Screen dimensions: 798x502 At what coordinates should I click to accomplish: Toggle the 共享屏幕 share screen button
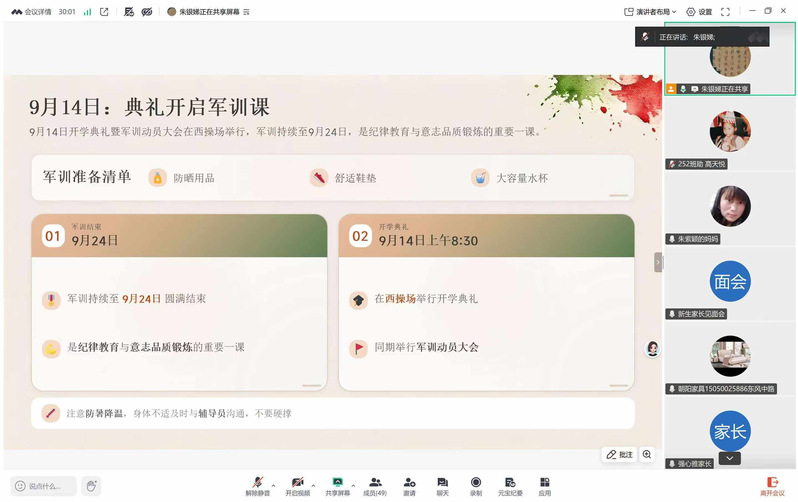click(x=337, y=486)
